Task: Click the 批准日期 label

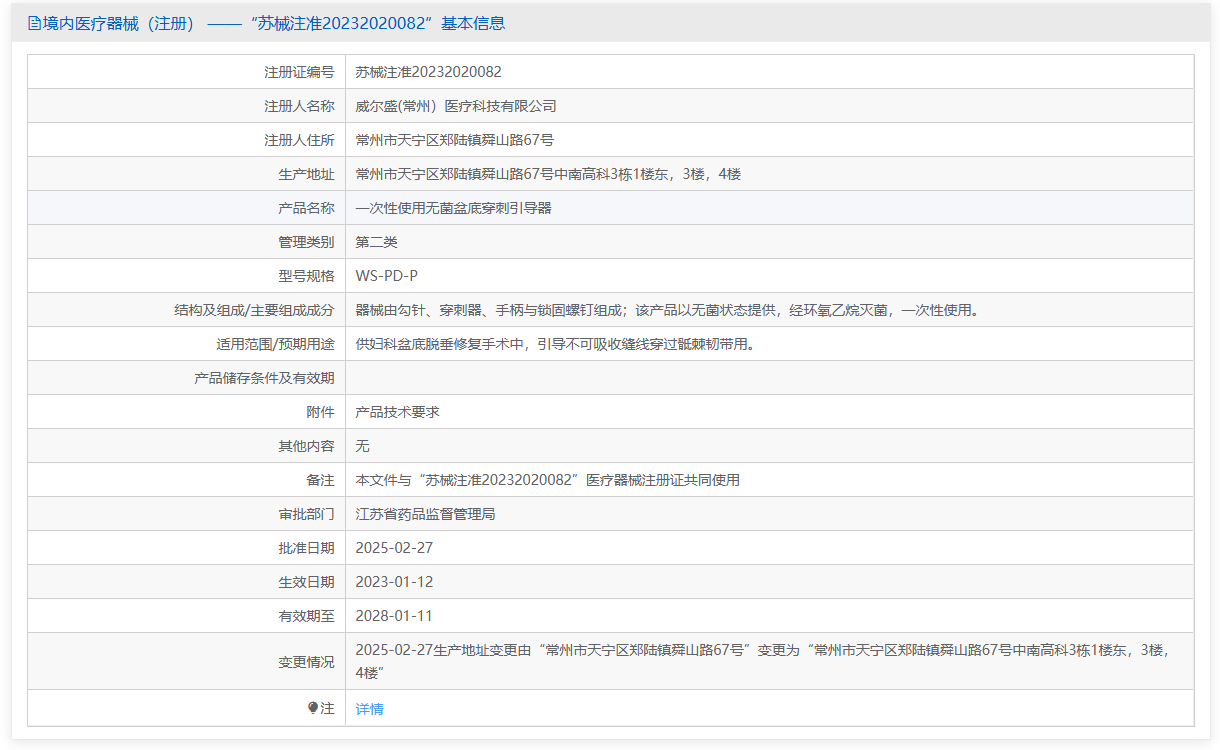Action: [x=306, y=548]
